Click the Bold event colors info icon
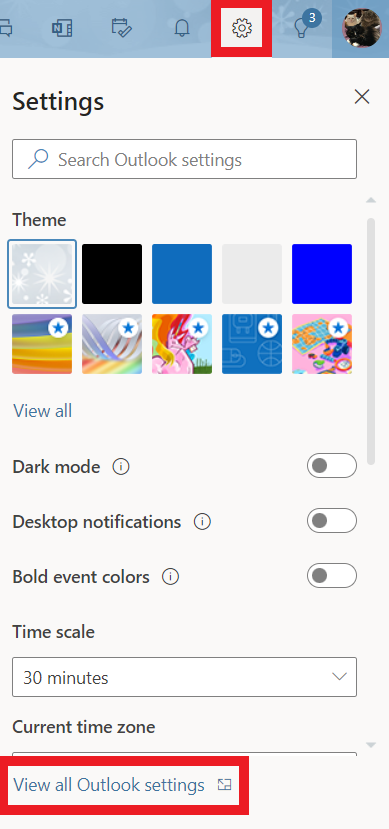This screenshot has width=389, height=829. (170, 577)
